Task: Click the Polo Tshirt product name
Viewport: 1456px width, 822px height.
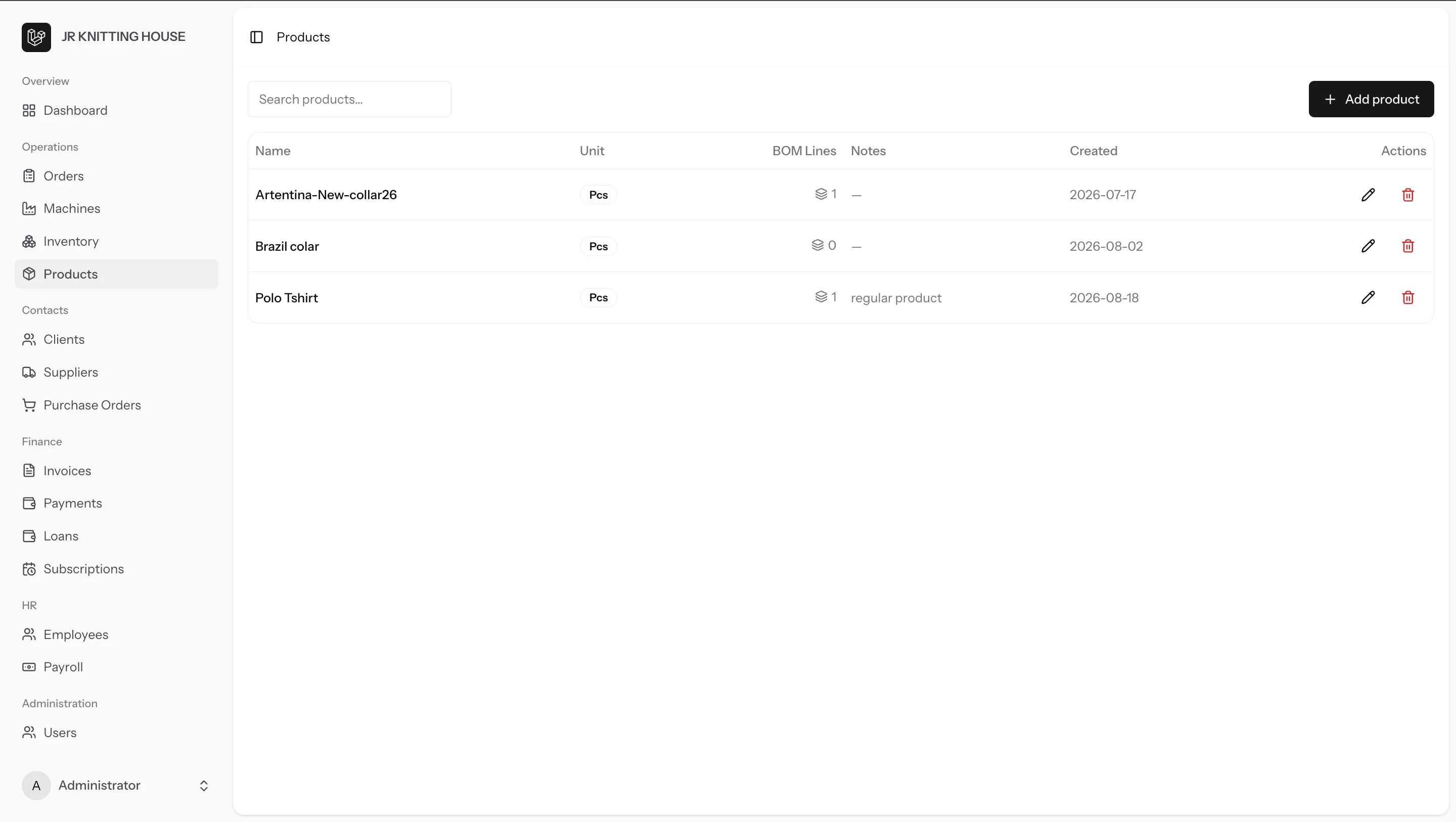Action: (287, 297)
